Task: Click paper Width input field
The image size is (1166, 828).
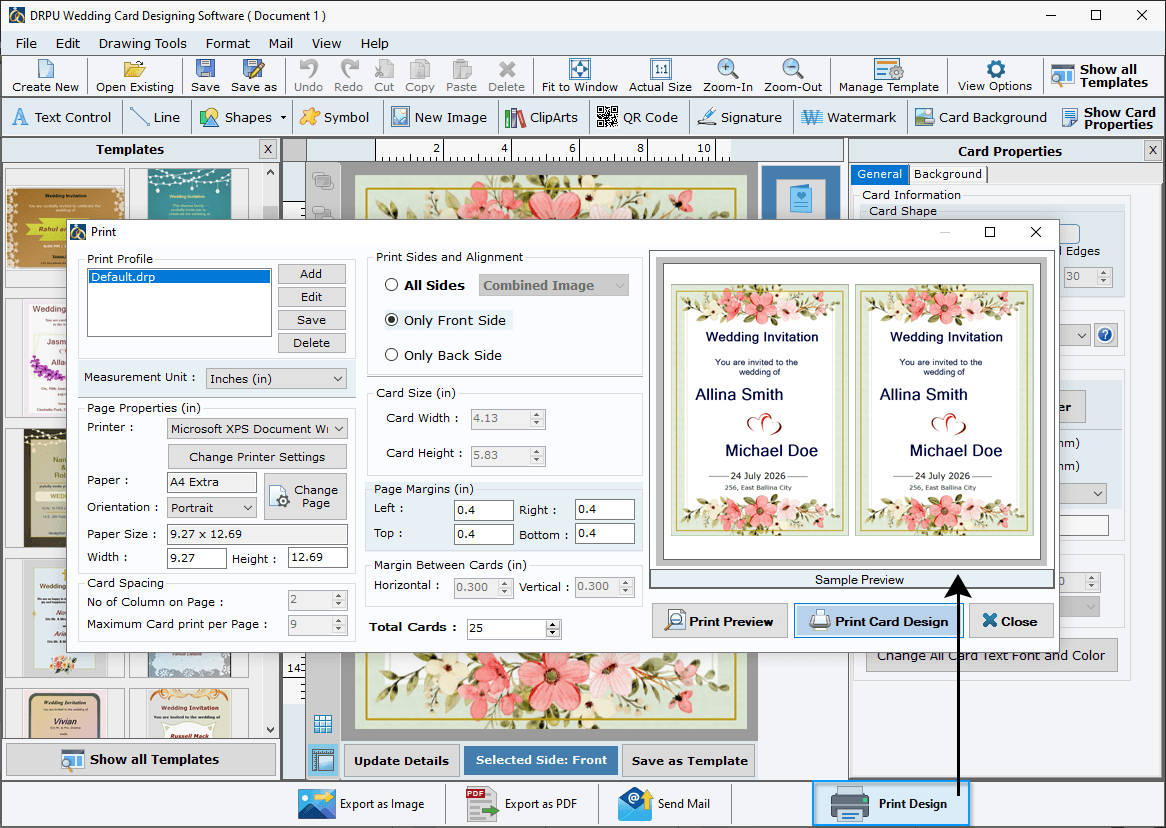Action: (196, 558)
